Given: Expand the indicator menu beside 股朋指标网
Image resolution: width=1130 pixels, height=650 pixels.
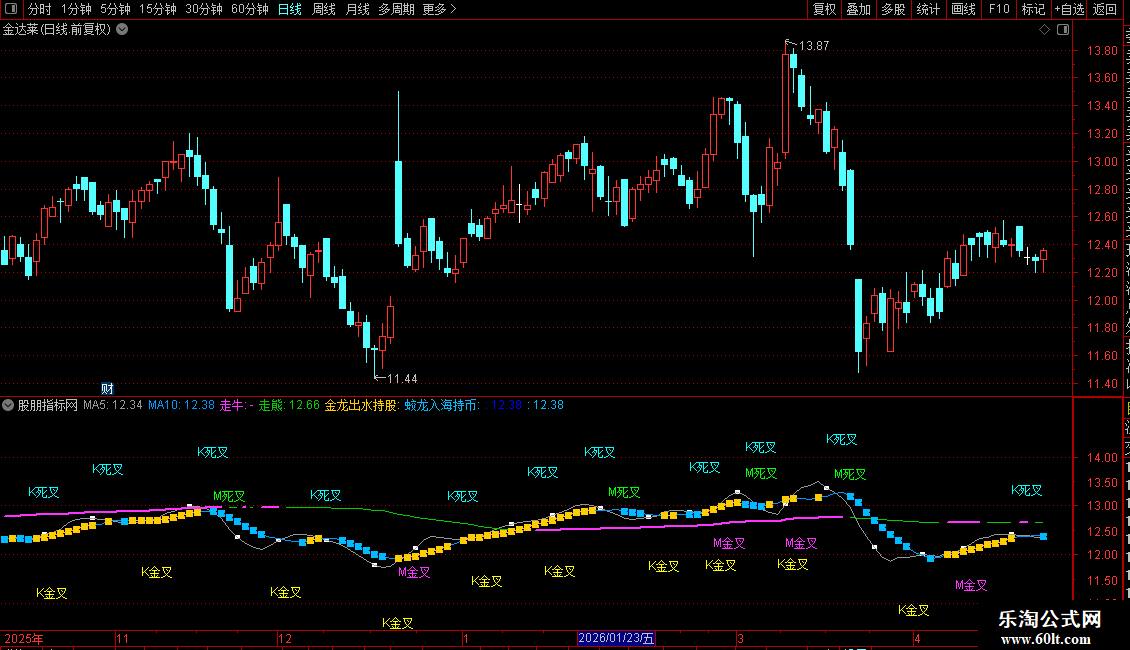Looking at the screenshot, I should tap(8, 405).
